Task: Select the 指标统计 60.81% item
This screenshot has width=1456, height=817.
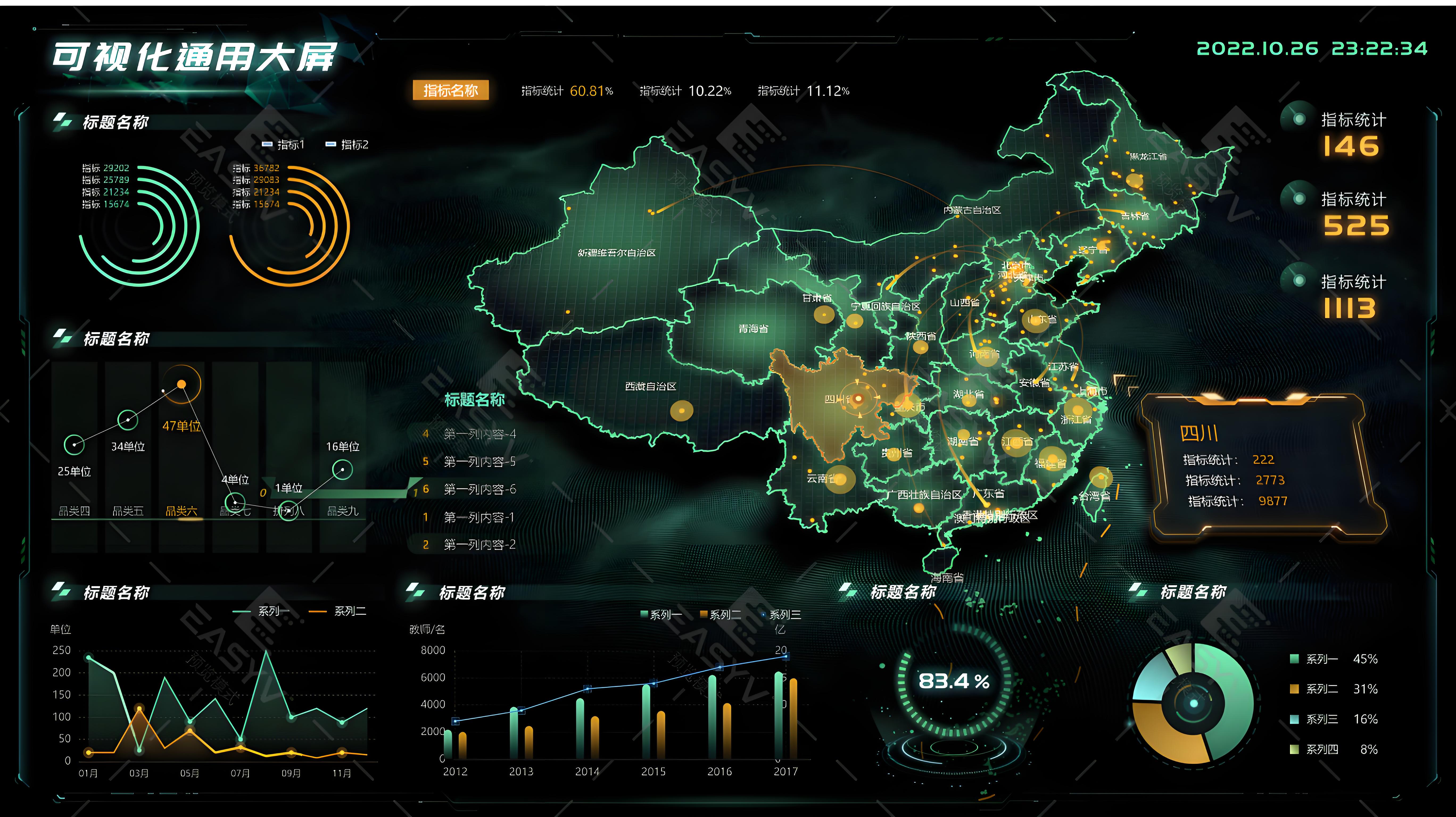Action: (567, 91)
